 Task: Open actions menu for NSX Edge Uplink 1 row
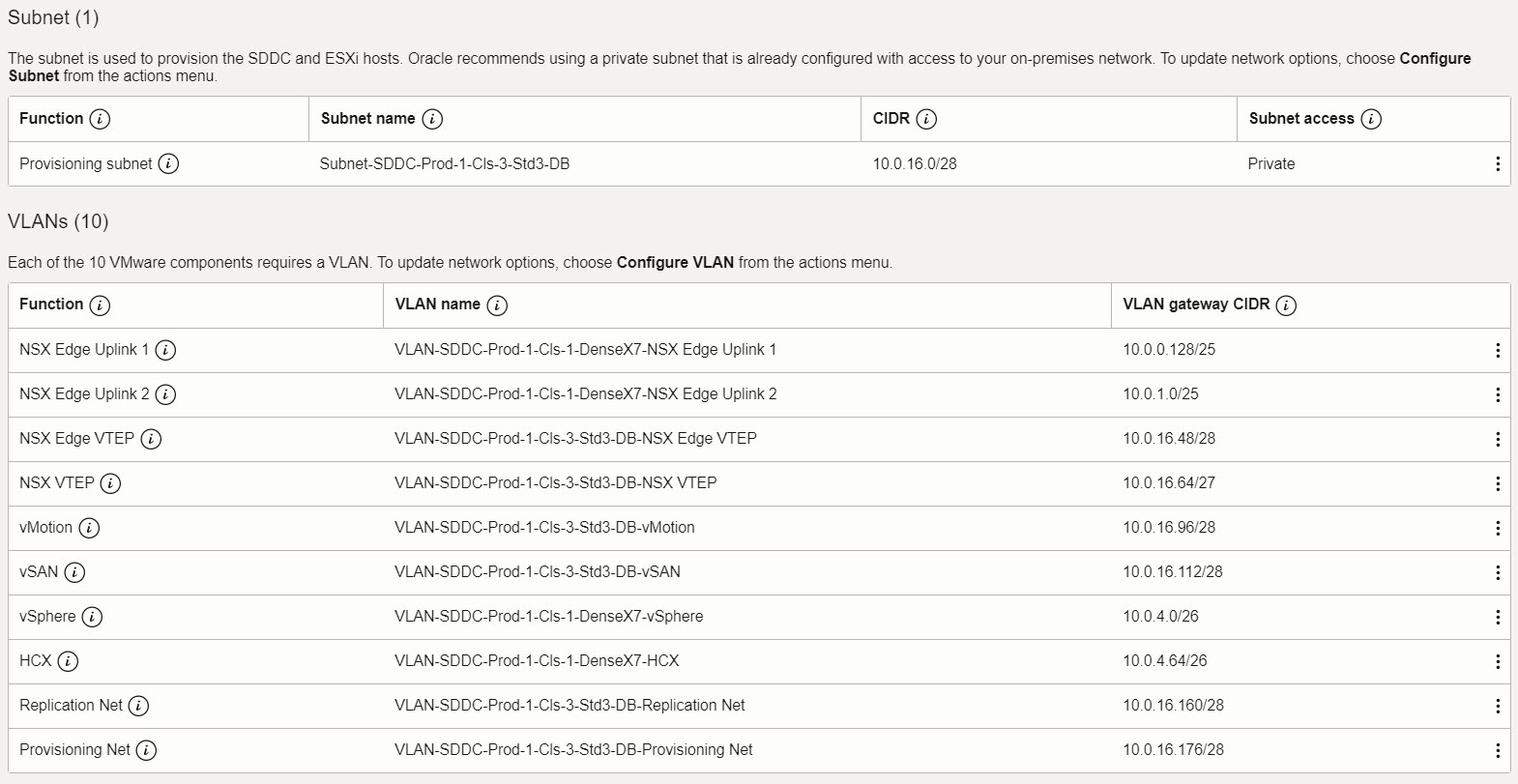1498,350
